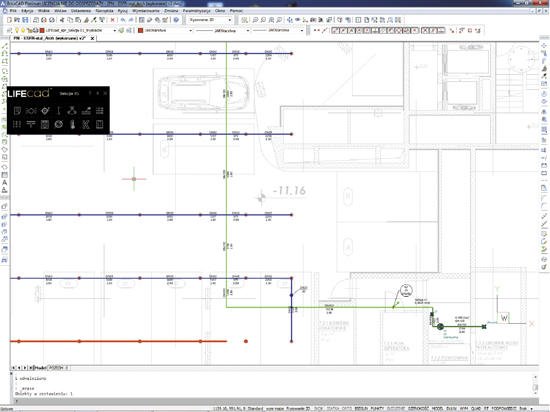
Task: Switch to the Model layout tab
Action: (40, 367)
